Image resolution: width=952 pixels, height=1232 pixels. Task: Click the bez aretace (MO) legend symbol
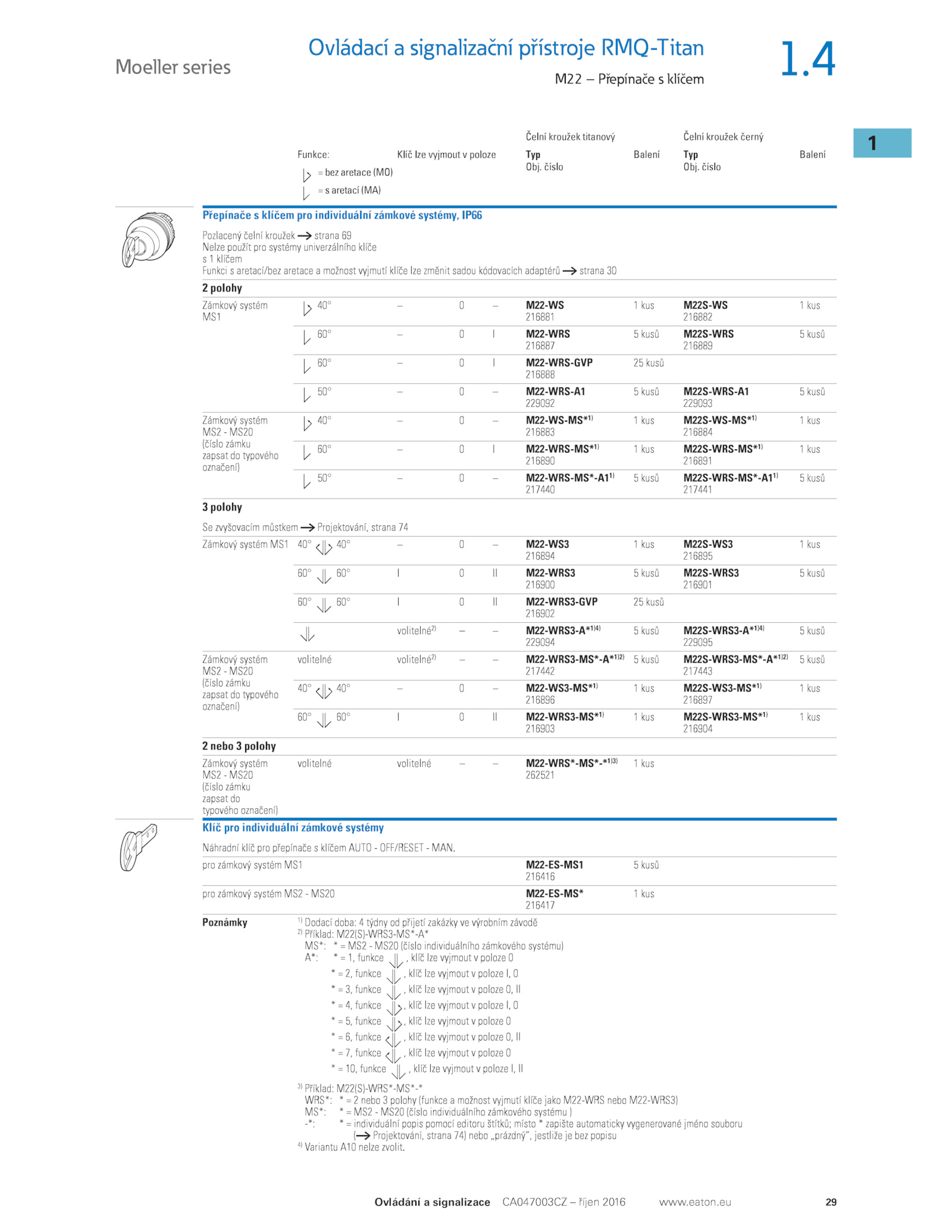(307, 175)
